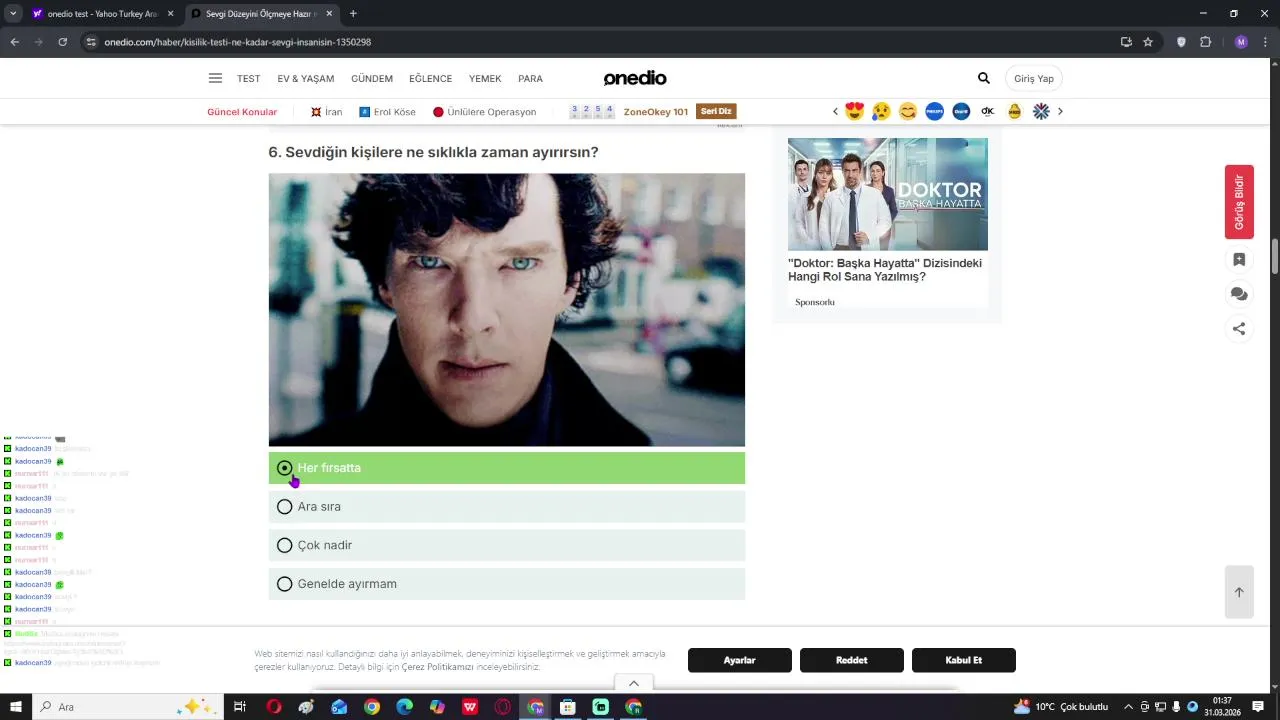Open the Çerez Politikamızı link
This screenshot has width=1280, height=720.
click(437, 667)
